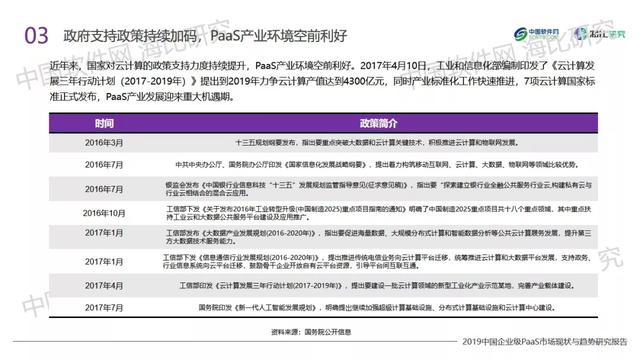This screenshot has width=640, height=360.
Task: Click the source note "资料来源：国务院公开信息"
Action: pos(311,332)
